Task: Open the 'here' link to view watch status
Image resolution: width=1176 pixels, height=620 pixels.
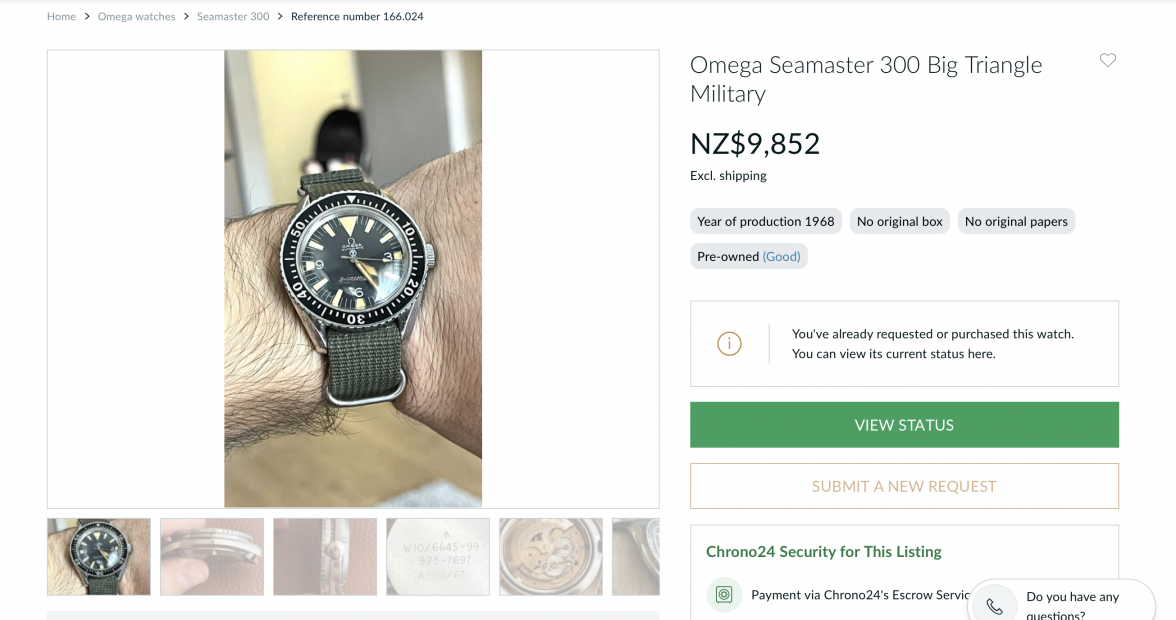Action: pos(982,353)
